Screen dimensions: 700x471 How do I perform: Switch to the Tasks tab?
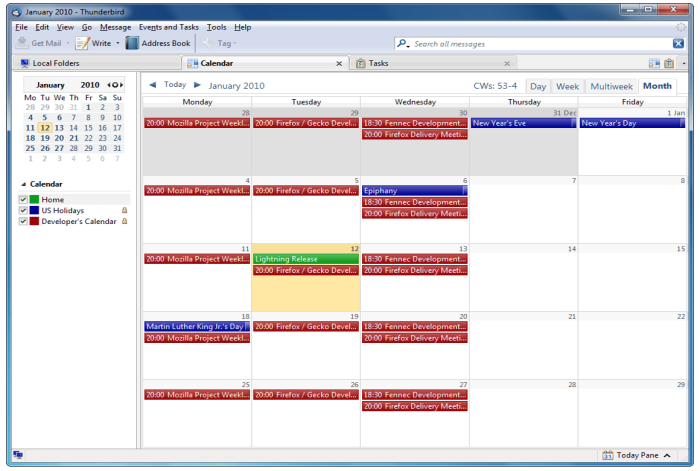coord(433,63)
